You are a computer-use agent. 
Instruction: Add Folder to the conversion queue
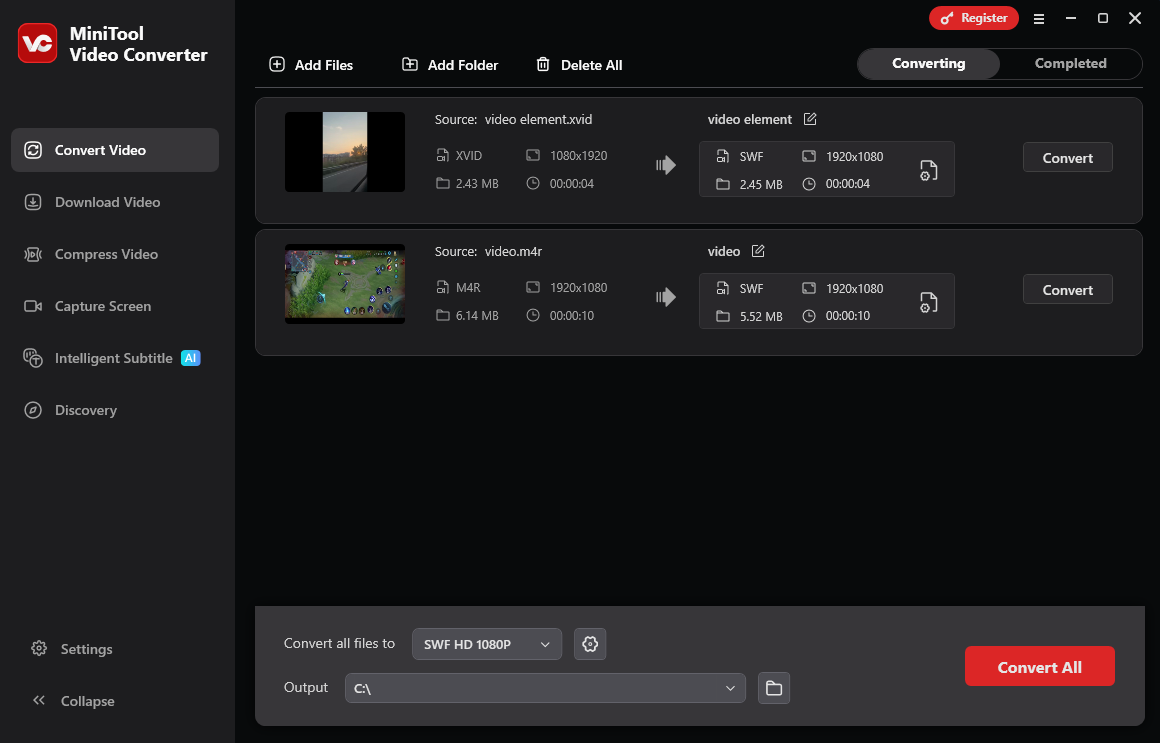(x=449, y=65)
